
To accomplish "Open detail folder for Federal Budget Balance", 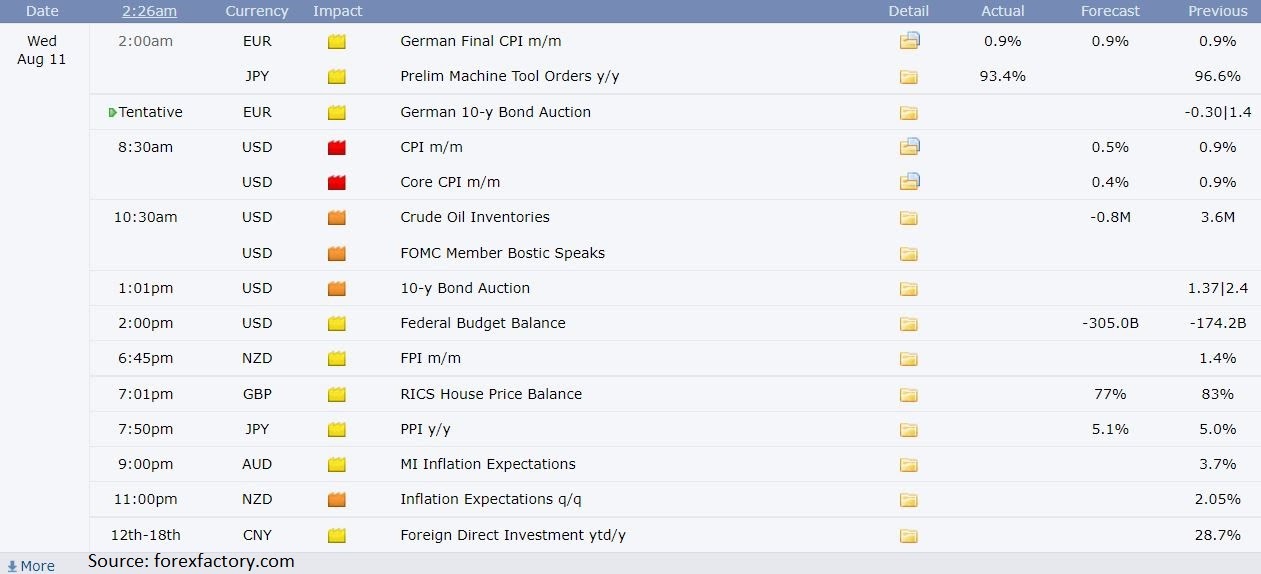I will tap(908, 324).
